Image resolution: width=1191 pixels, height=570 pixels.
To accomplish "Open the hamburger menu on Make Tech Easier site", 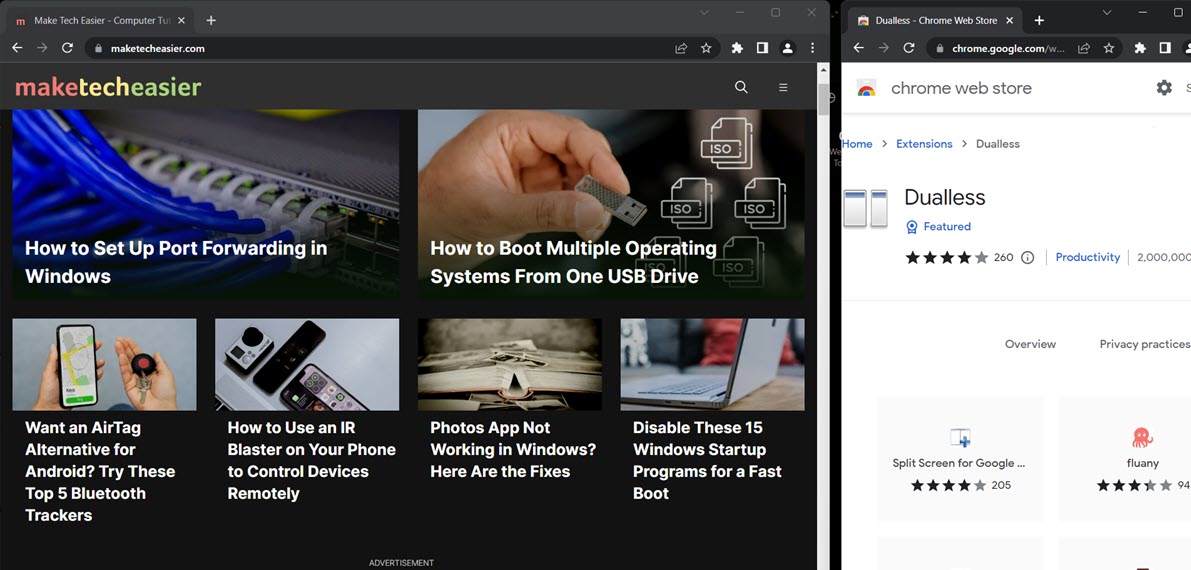I will pos(783,87).
